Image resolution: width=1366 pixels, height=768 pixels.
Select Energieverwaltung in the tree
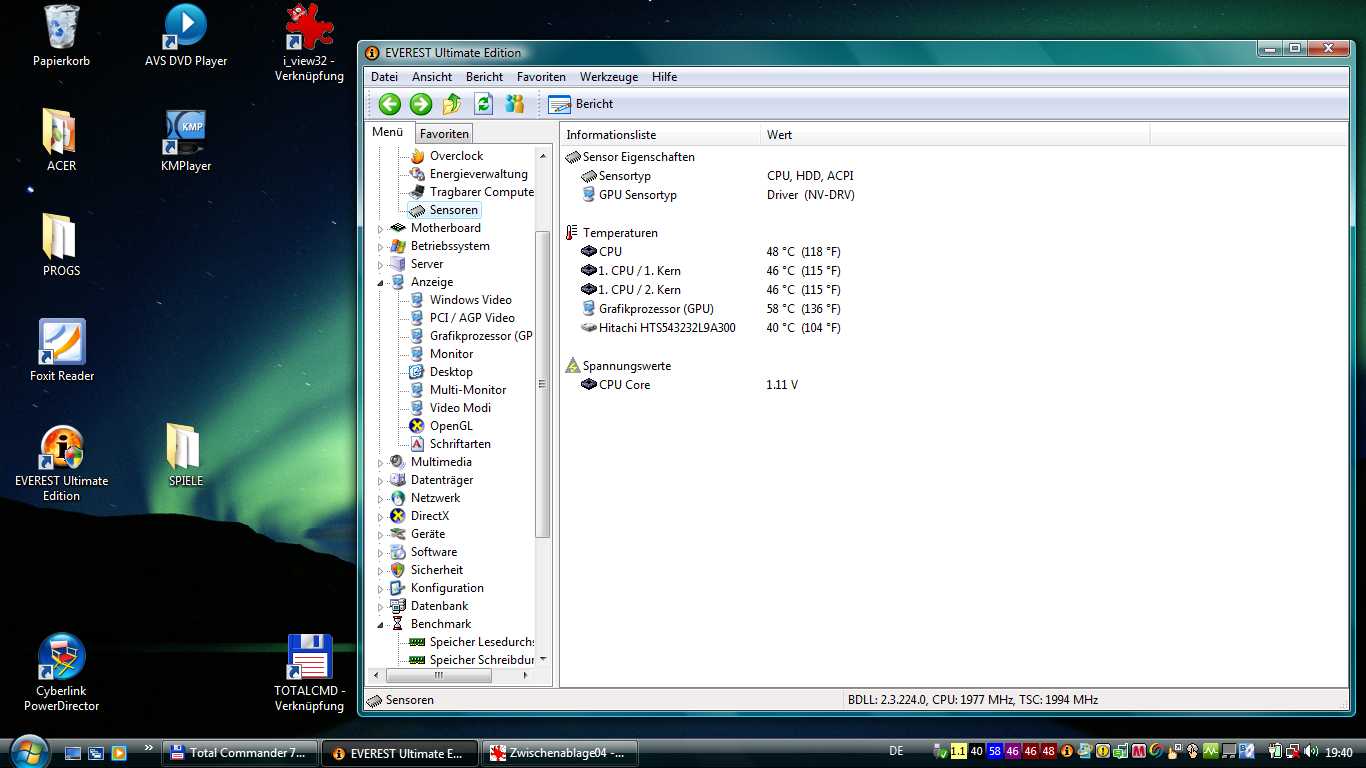[x=478, y=174]
